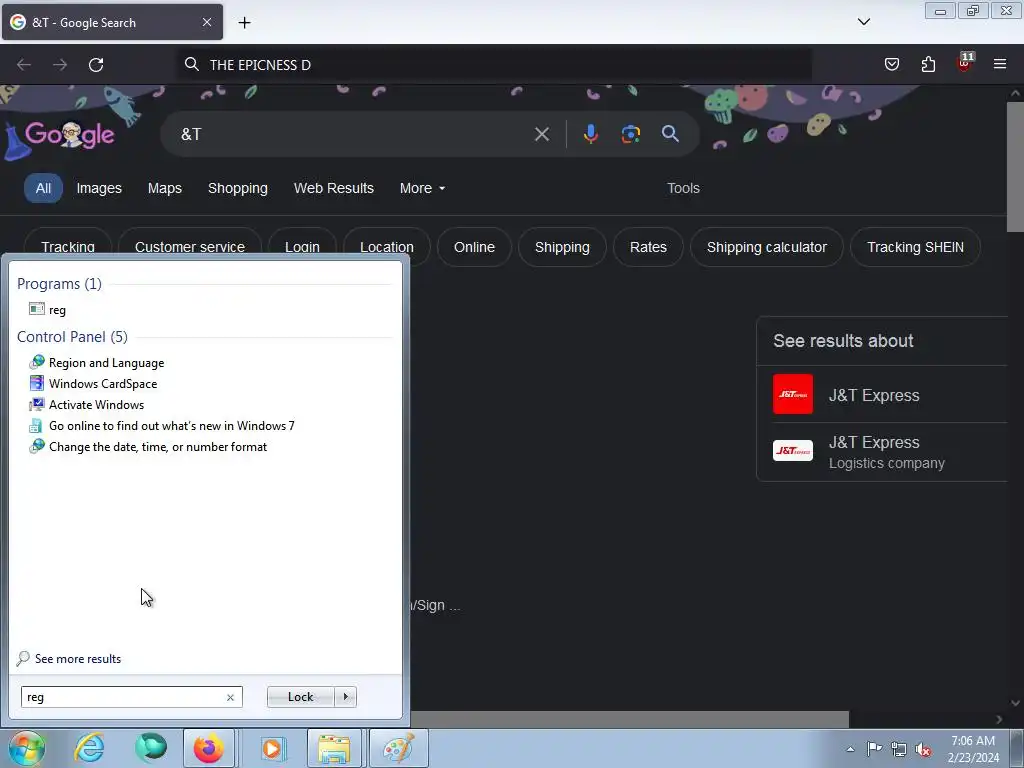The image size is (1024, 768).
Task: Open the search Tools options
Action: pos(683,188)
